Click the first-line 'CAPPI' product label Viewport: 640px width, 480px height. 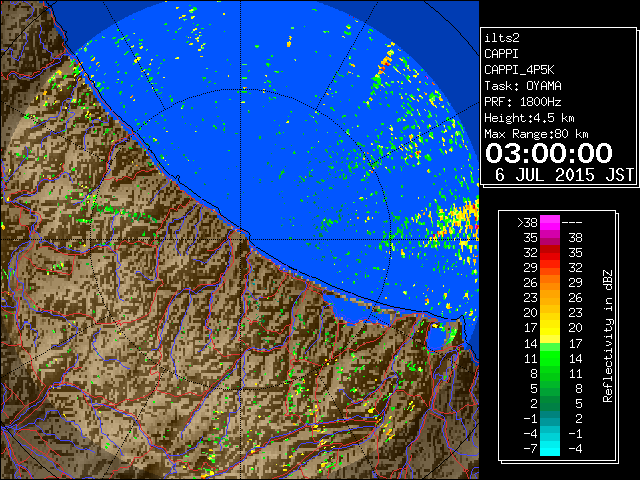(501, 54)
